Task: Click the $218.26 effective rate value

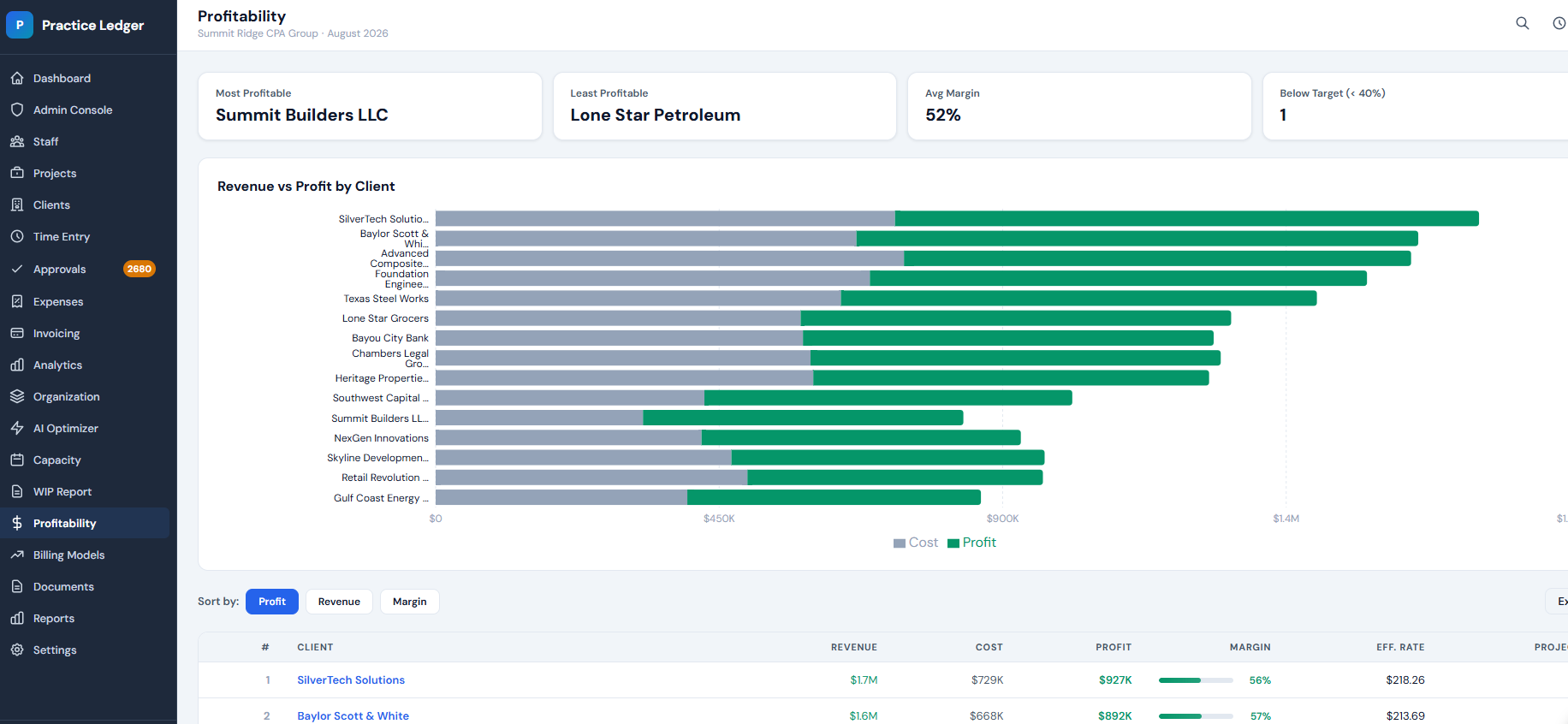Action: click(1405, 680)
